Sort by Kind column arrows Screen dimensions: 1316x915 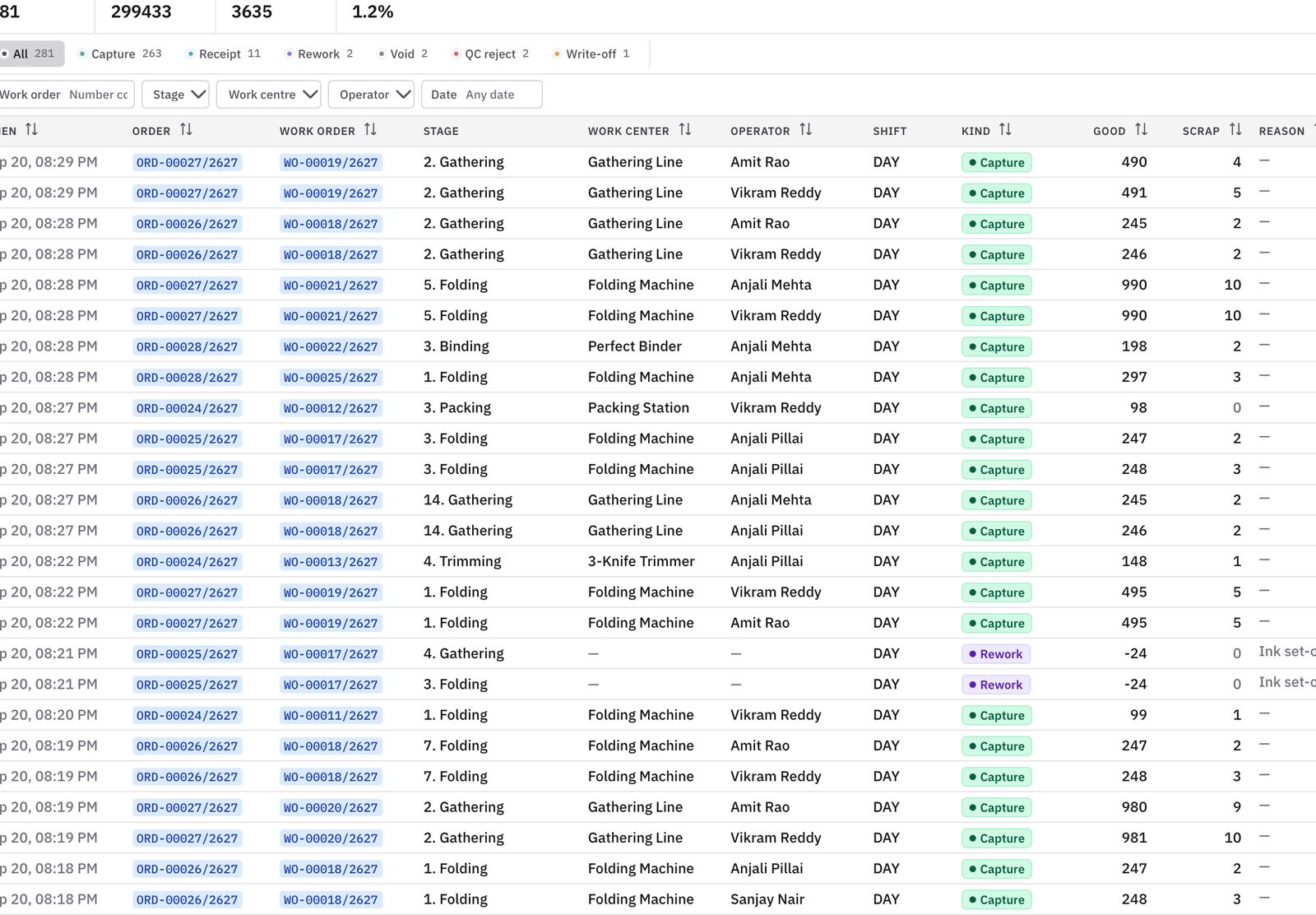tap(1005, 130)
